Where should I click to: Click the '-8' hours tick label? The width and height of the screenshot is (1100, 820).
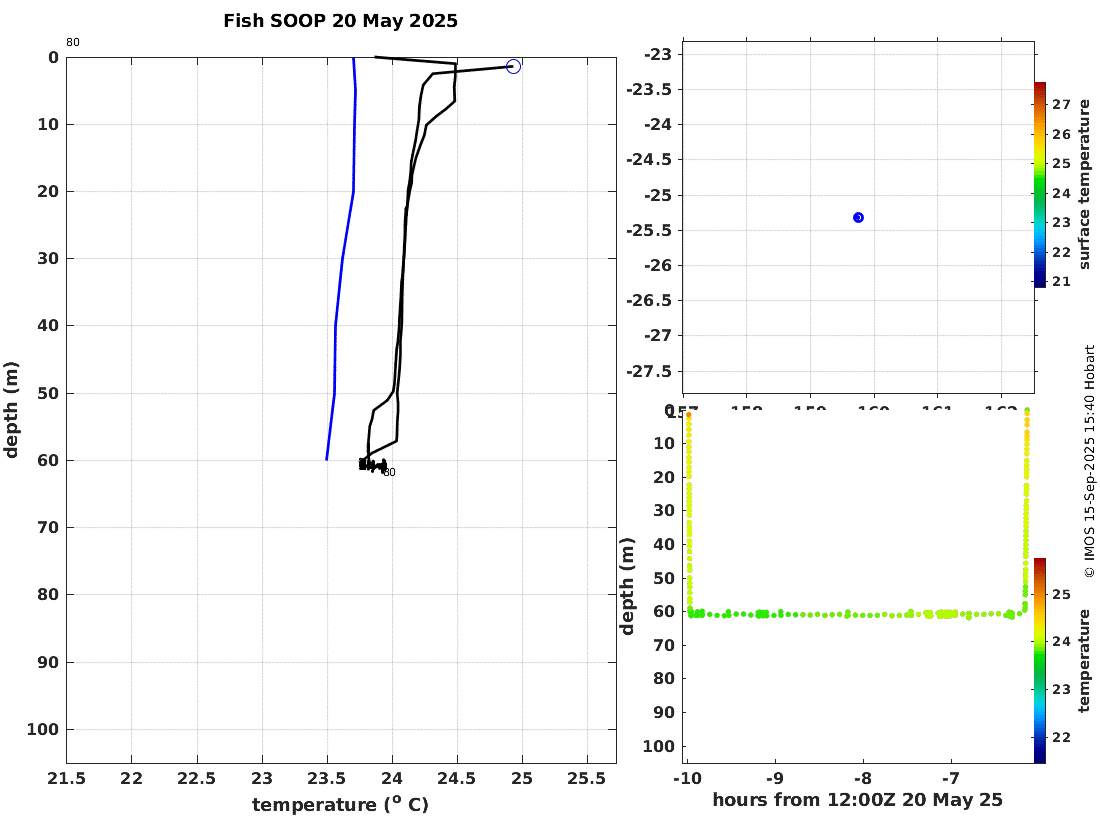(863, 779)
